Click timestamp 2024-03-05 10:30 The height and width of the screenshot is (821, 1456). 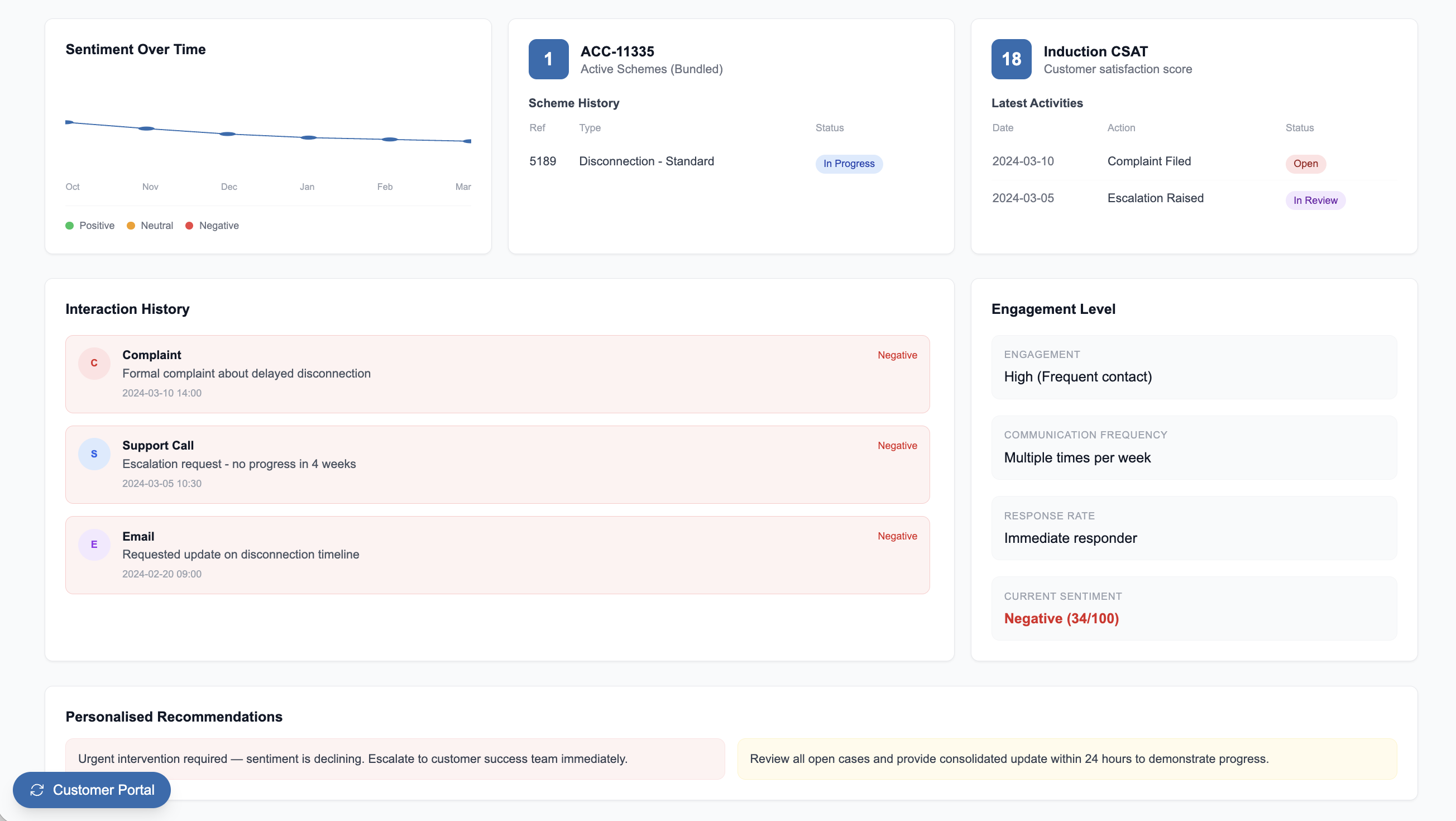coord(162,484)
